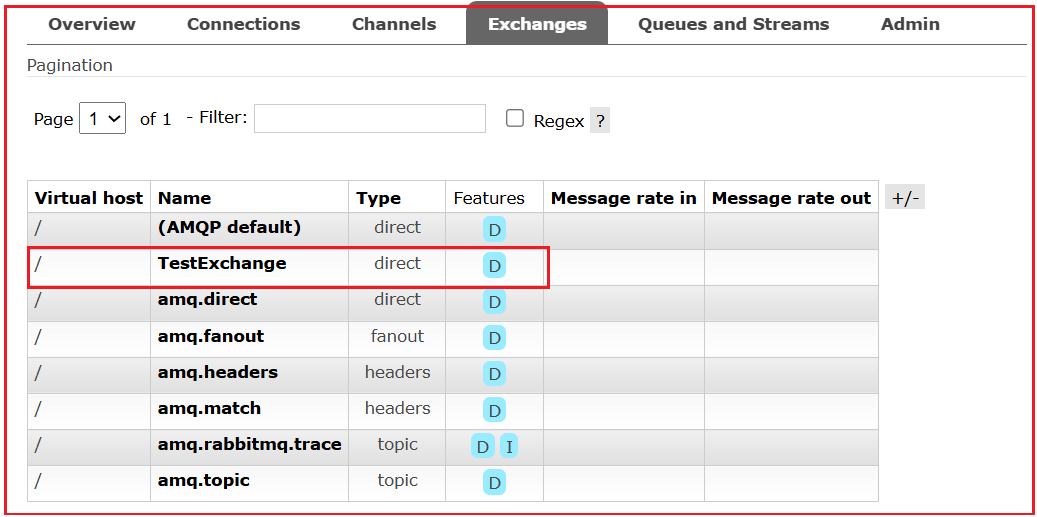The image size is (1037, 517).
Task: Open the Regex help question mark
Action: (x=600, y=121)
